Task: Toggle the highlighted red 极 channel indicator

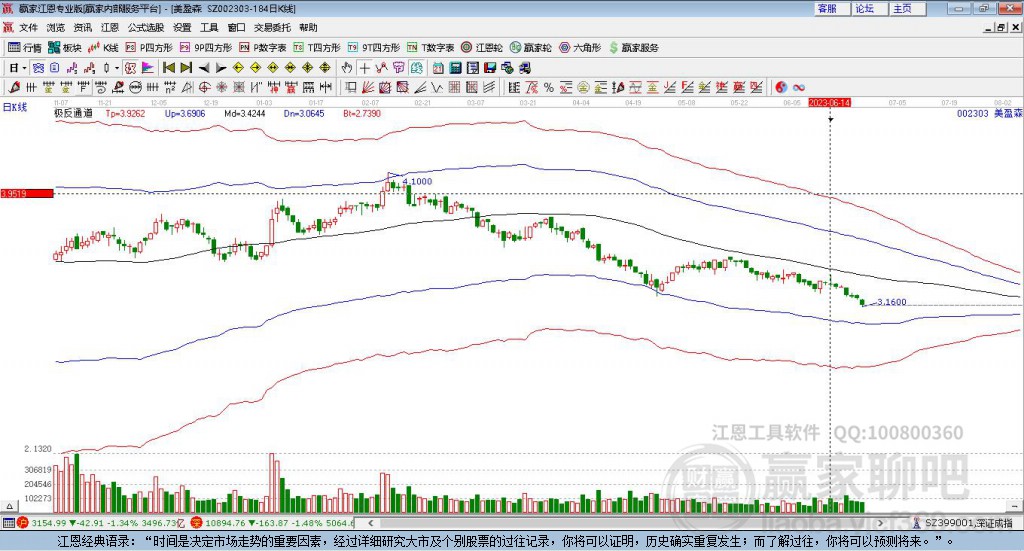Action: point(130,68)
